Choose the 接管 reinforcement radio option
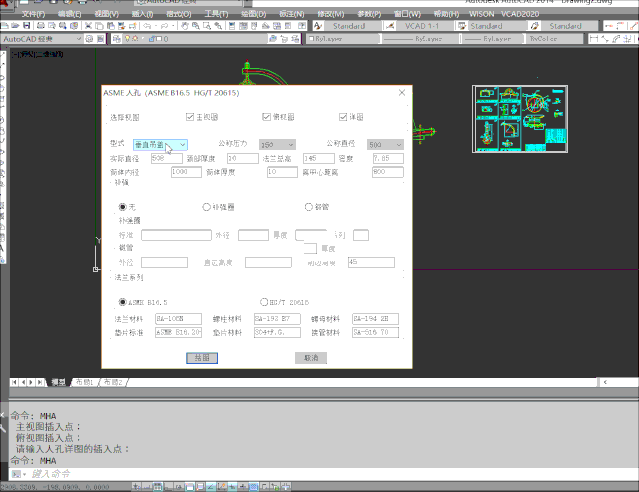Viewport: 639px width, 492px height. [x=309, y=207]
